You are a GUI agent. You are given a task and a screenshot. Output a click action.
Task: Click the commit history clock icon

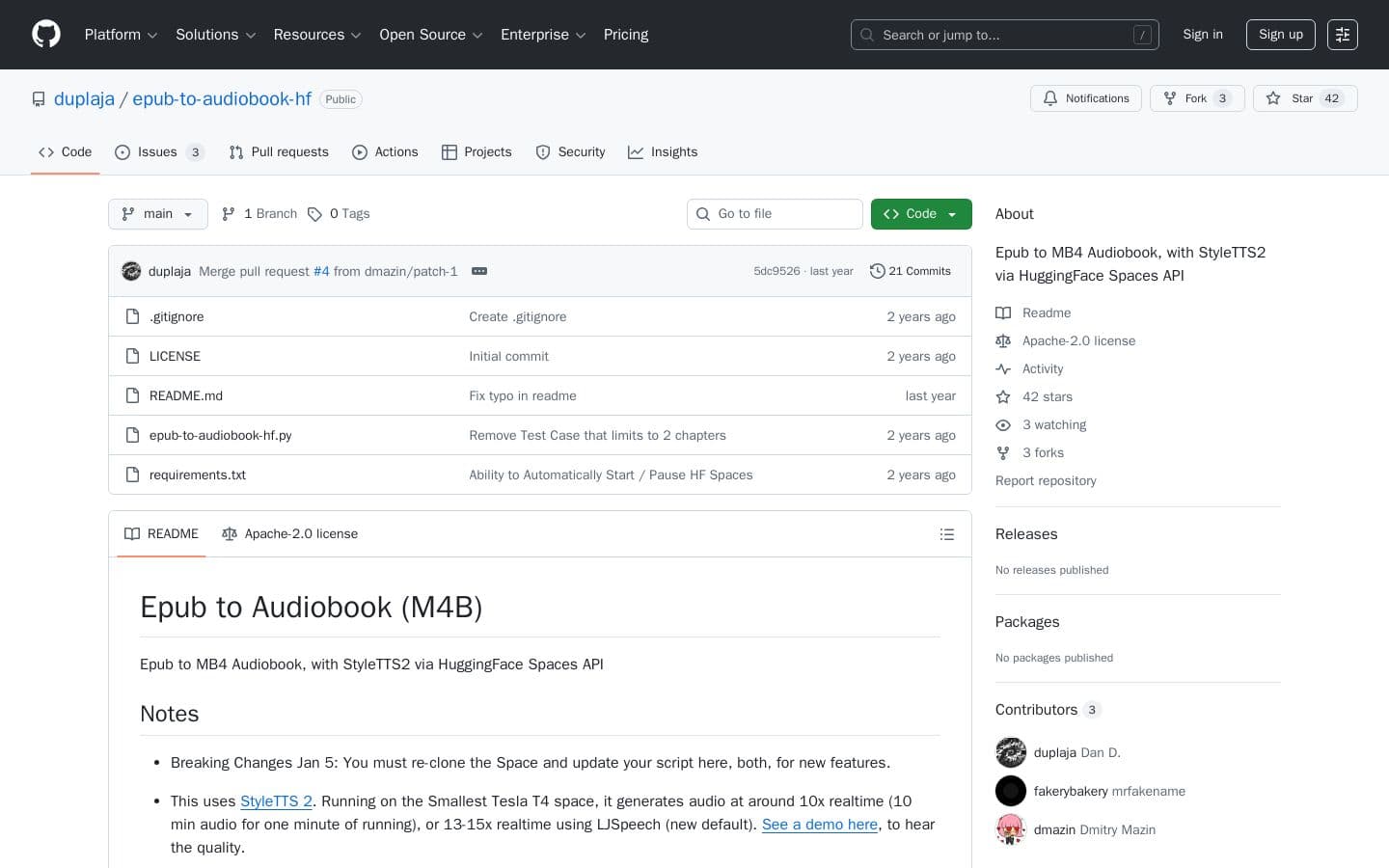(x=878, y=271)
